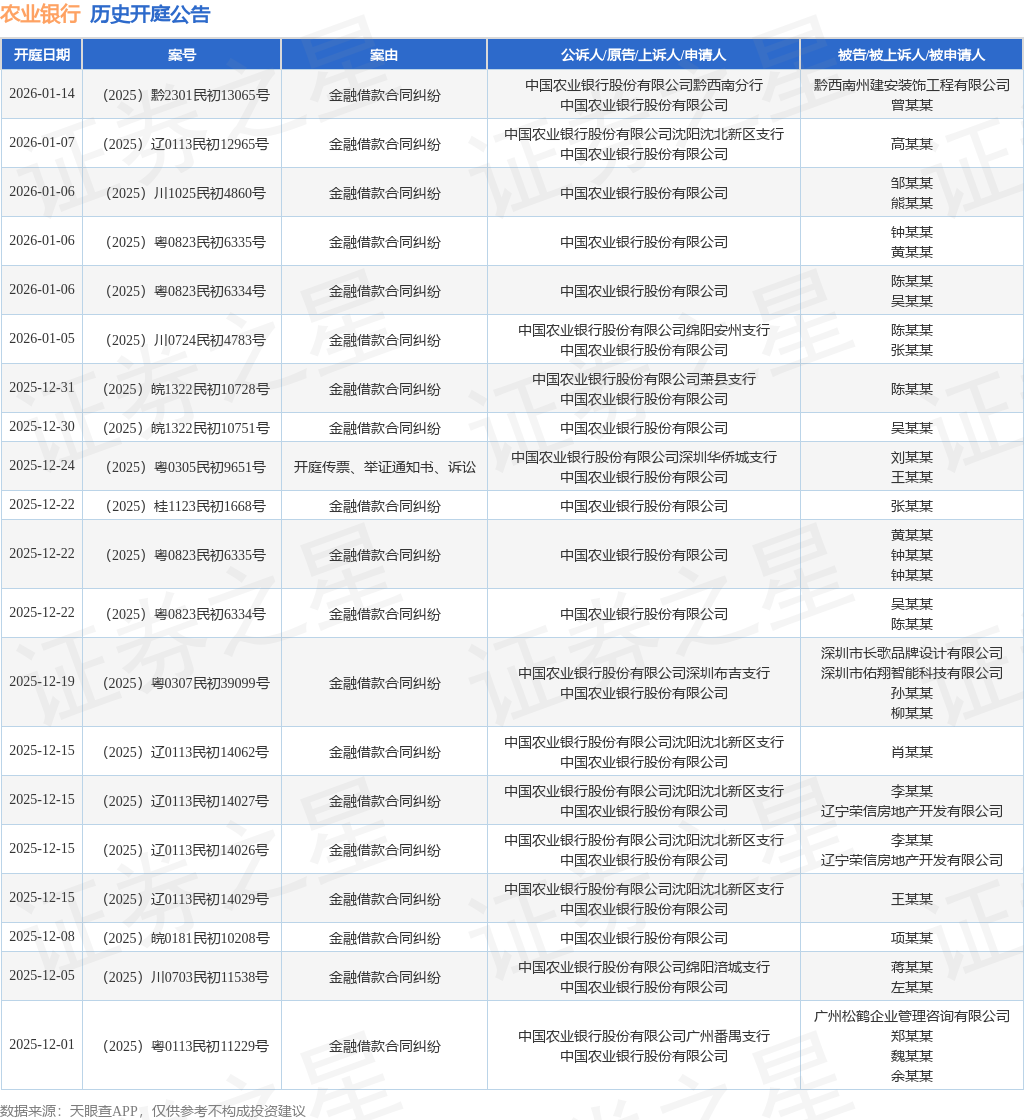The width and height of the screenshot is (1024, 1120).
Task: Click the 农业银行 title text
Action: 40,14
